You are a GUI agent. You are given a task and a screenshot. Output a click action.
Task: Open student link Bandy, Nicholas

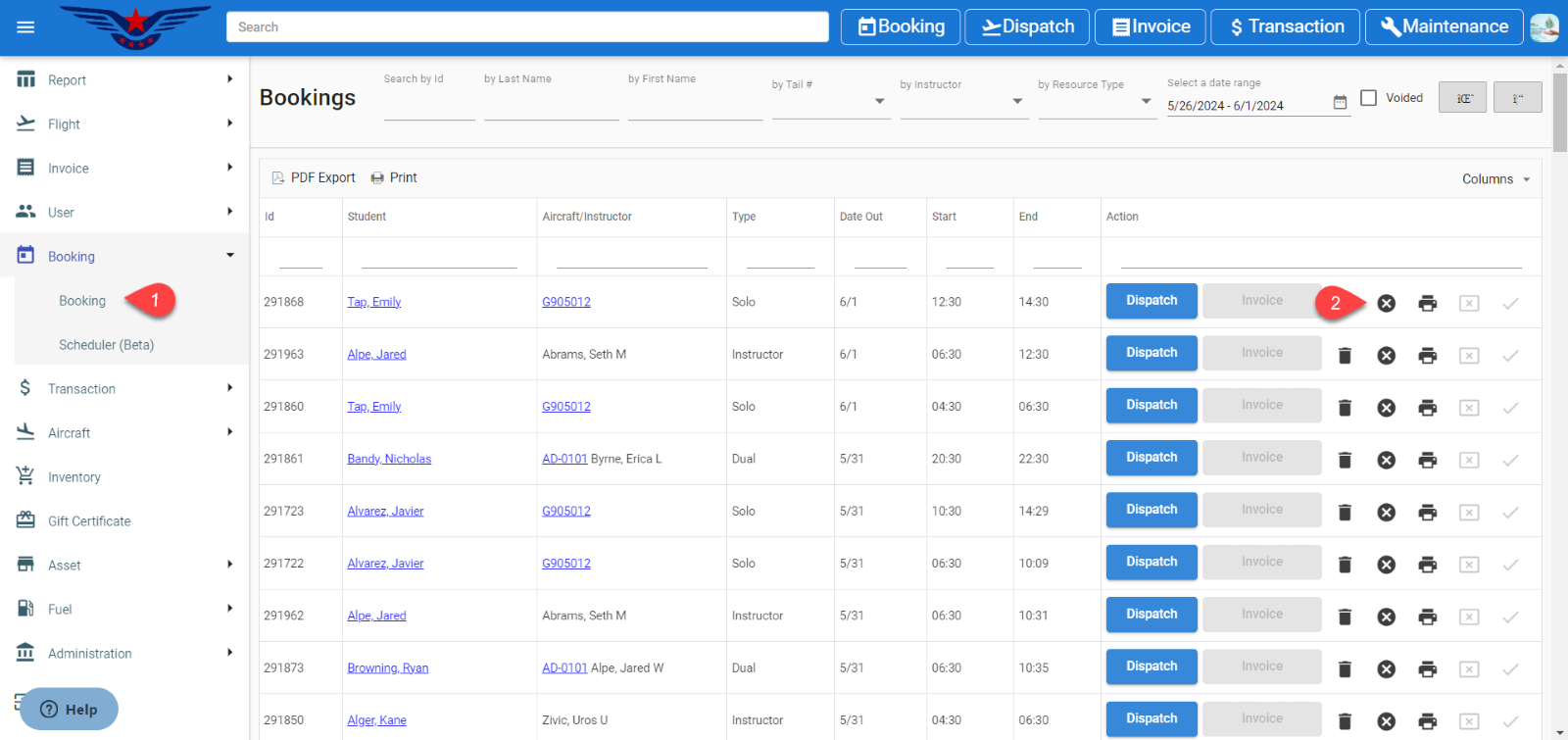(x=389, y=459)
